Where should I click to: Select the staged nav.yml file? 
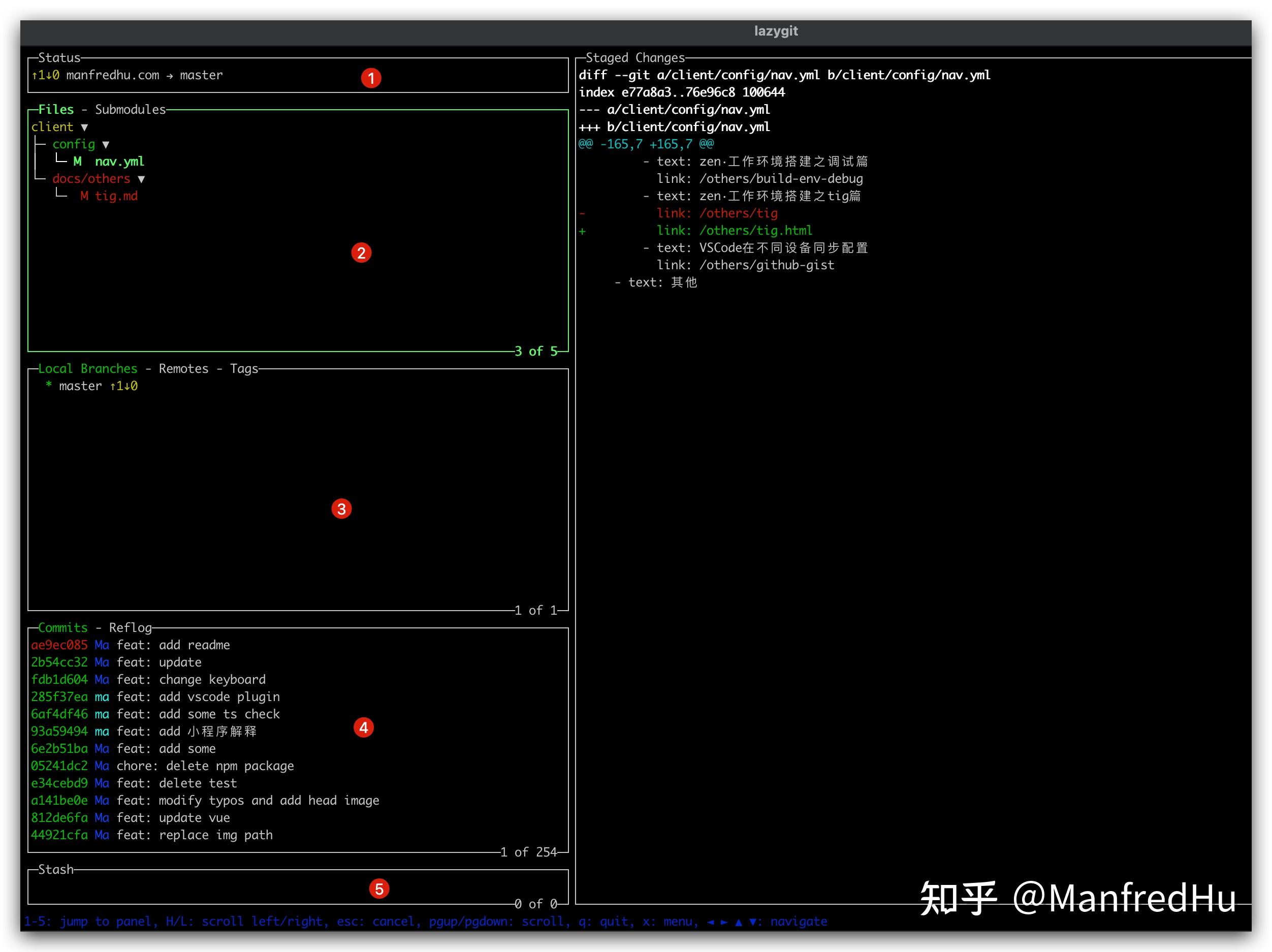pos(119,162)
